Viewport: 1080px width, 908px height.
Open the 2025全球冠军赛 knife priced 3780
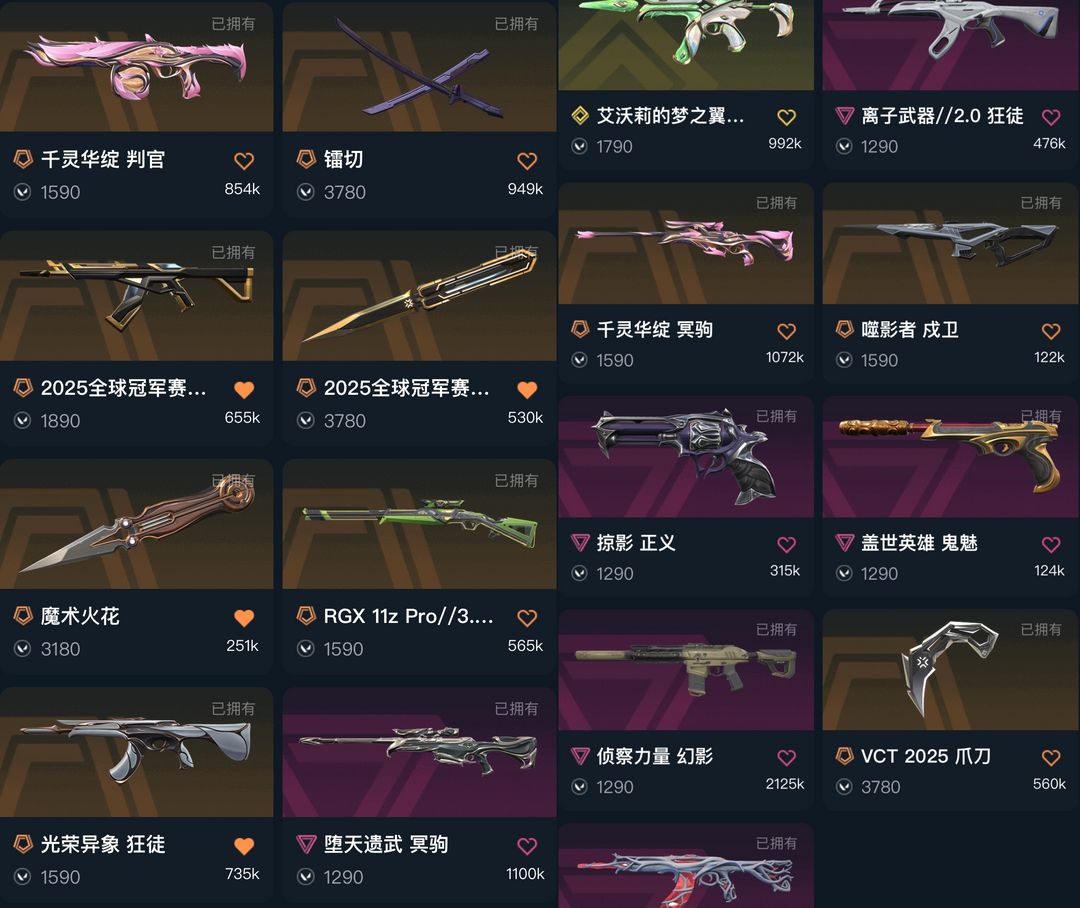(419, 296)
